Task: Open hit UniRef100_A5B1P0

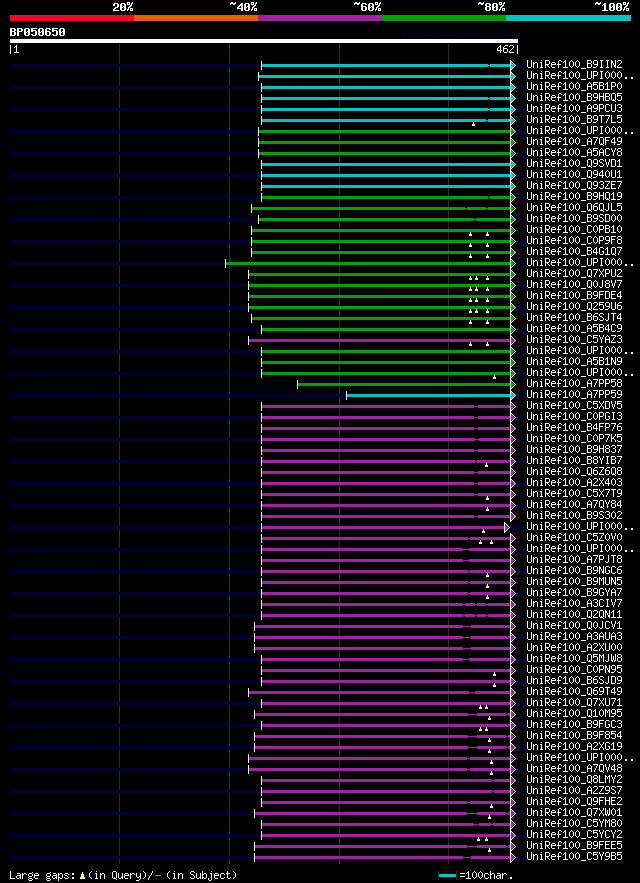Action: click(574, 86)
